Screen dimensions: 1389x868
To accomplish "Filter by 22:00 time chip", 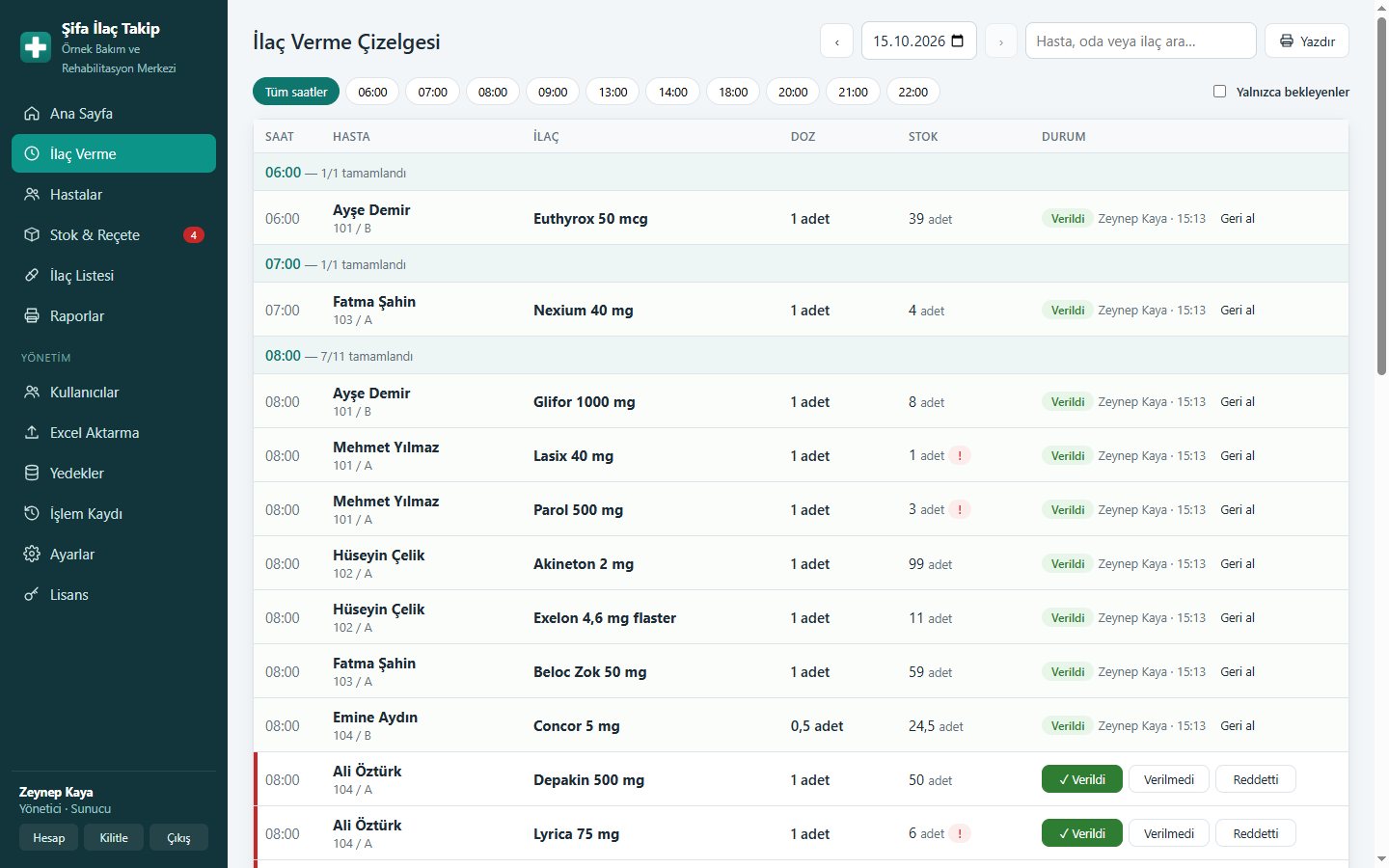I will 913,92.
